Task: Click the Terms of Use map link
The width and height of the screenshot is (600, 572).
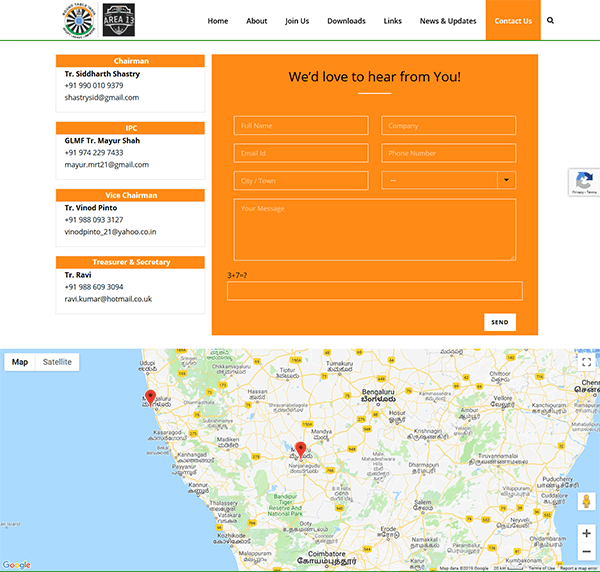Action: click(x=542, y=569)
